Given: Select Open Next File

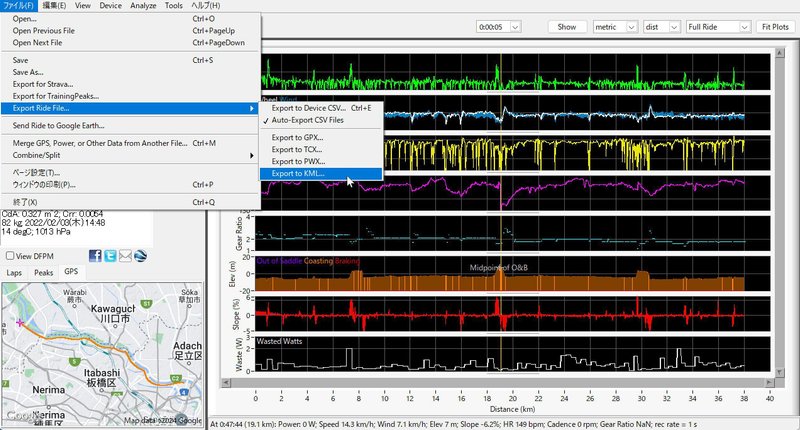Looking at the screenshot, I should click(131, 43).
